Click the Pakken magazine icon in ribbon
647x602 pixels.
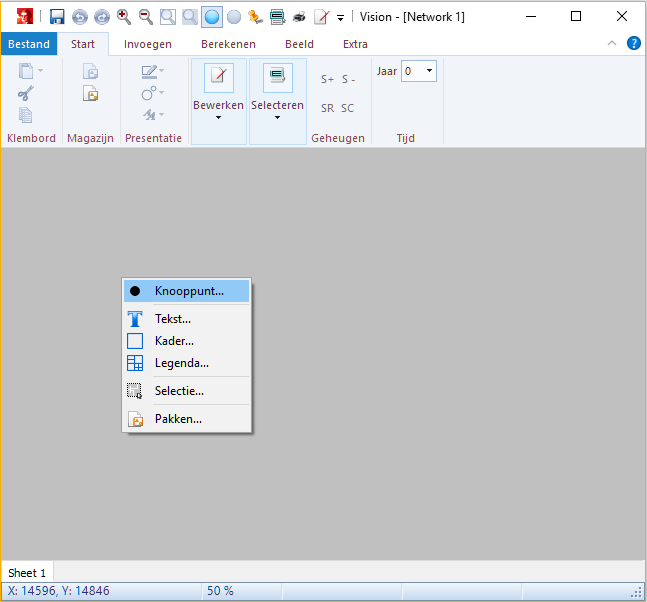coord(91,94)
